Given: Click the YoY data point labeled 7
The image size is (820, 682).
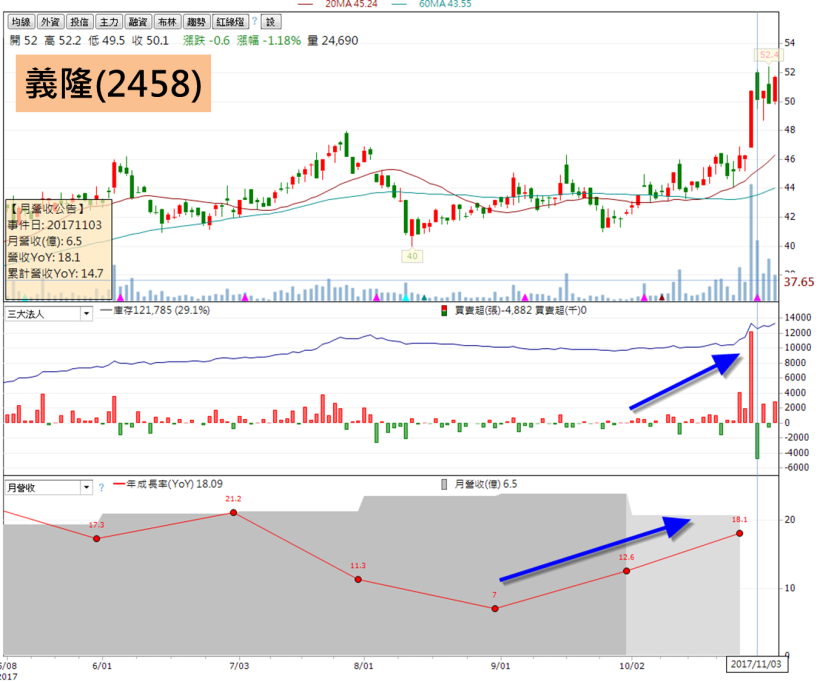Looking at the screenshot, I should coord(495,609).
